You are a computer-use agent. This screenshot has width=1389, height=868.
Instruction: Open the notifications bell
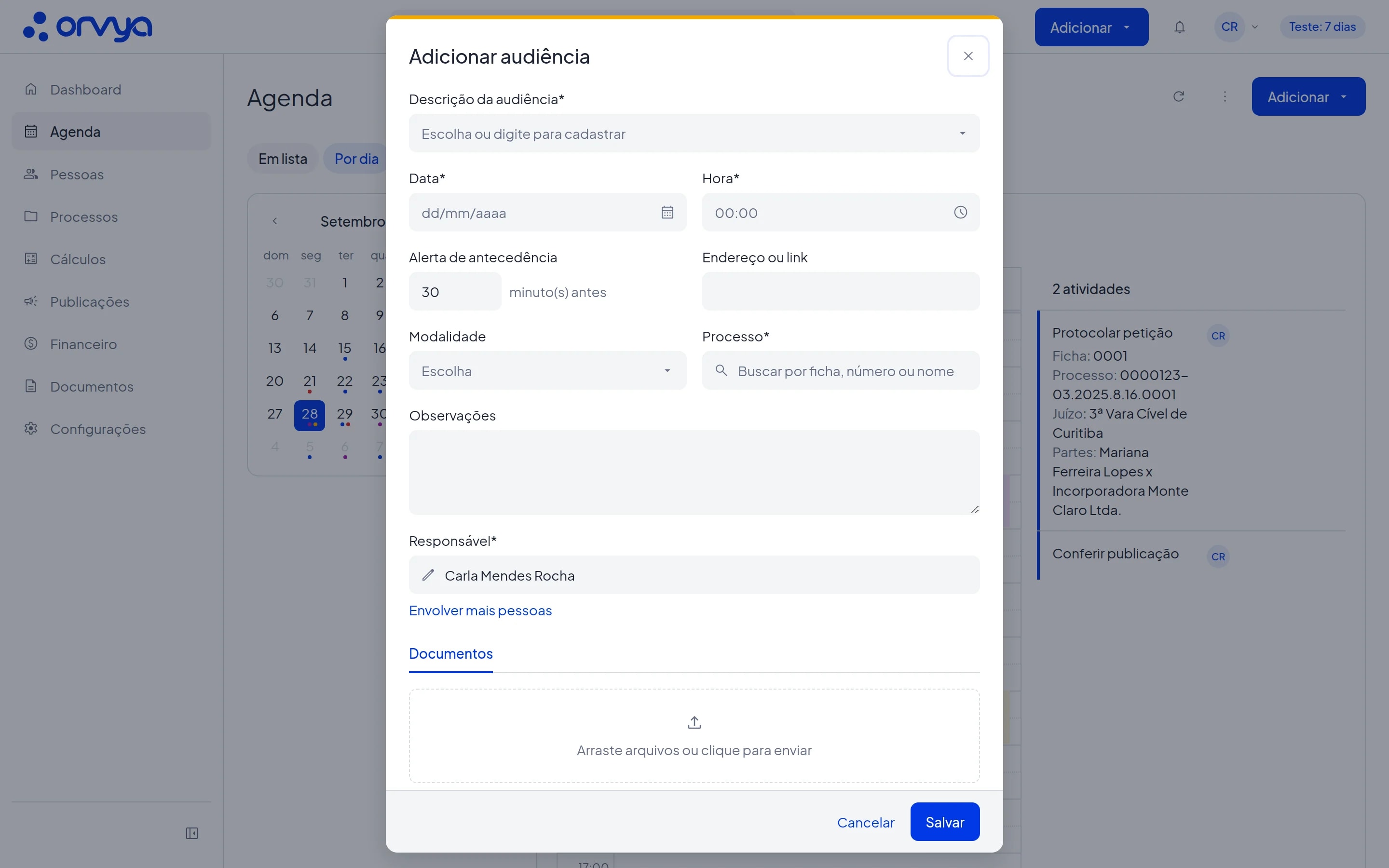click(1179, 27)
